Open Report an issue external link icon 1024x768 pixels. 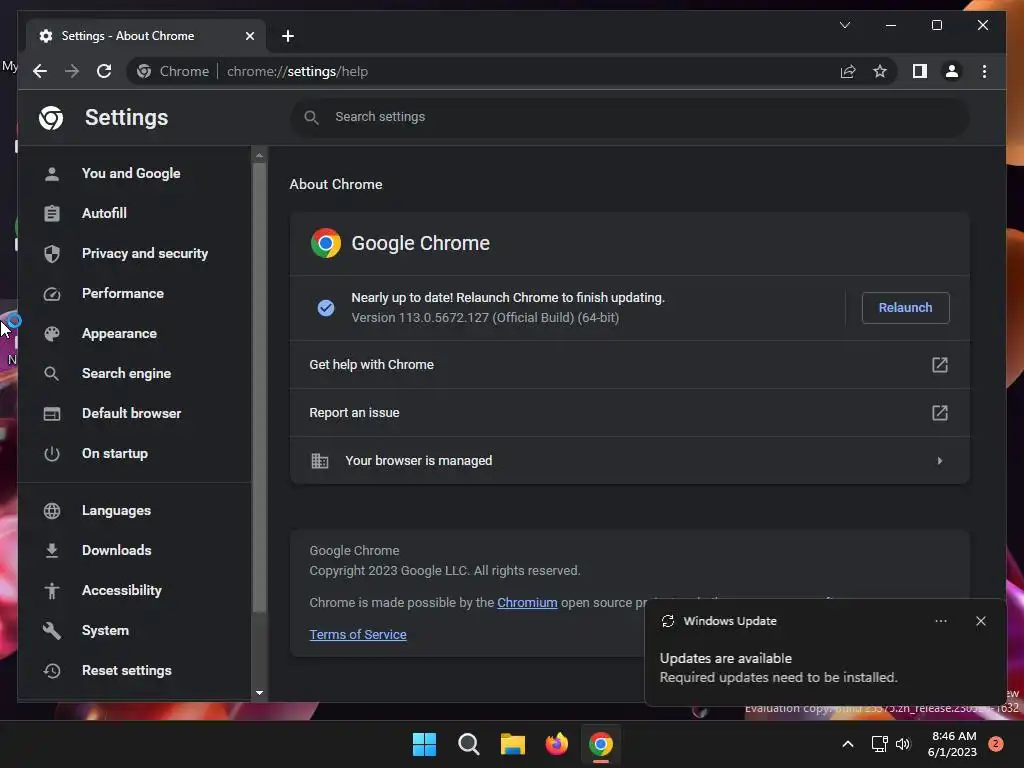tap(939, 413)
